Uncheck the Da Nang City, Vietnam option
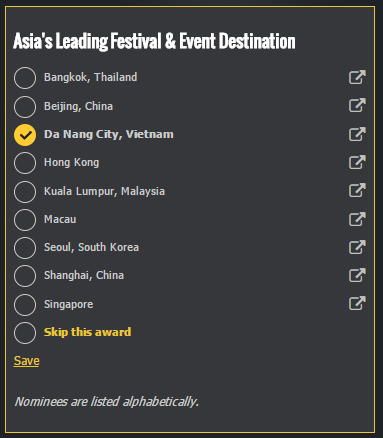This screenshot has width=383, height=438. click(x=25, y=135)
